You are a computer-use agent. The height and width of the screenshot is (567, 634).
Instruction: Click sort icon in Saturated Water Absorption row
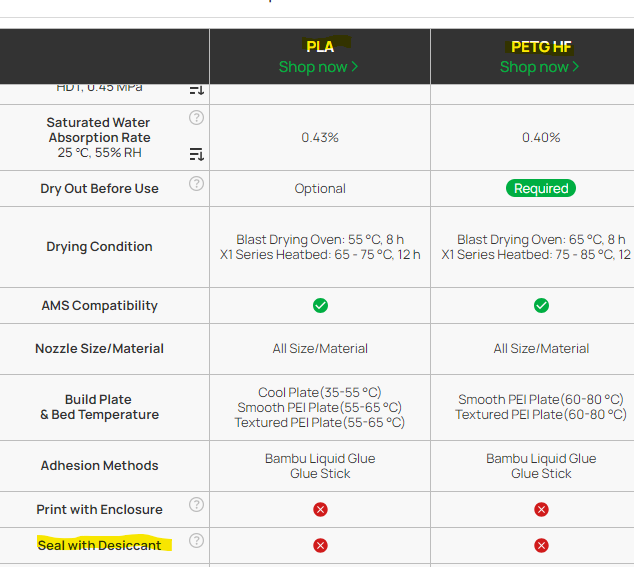(x=196, y=154)
